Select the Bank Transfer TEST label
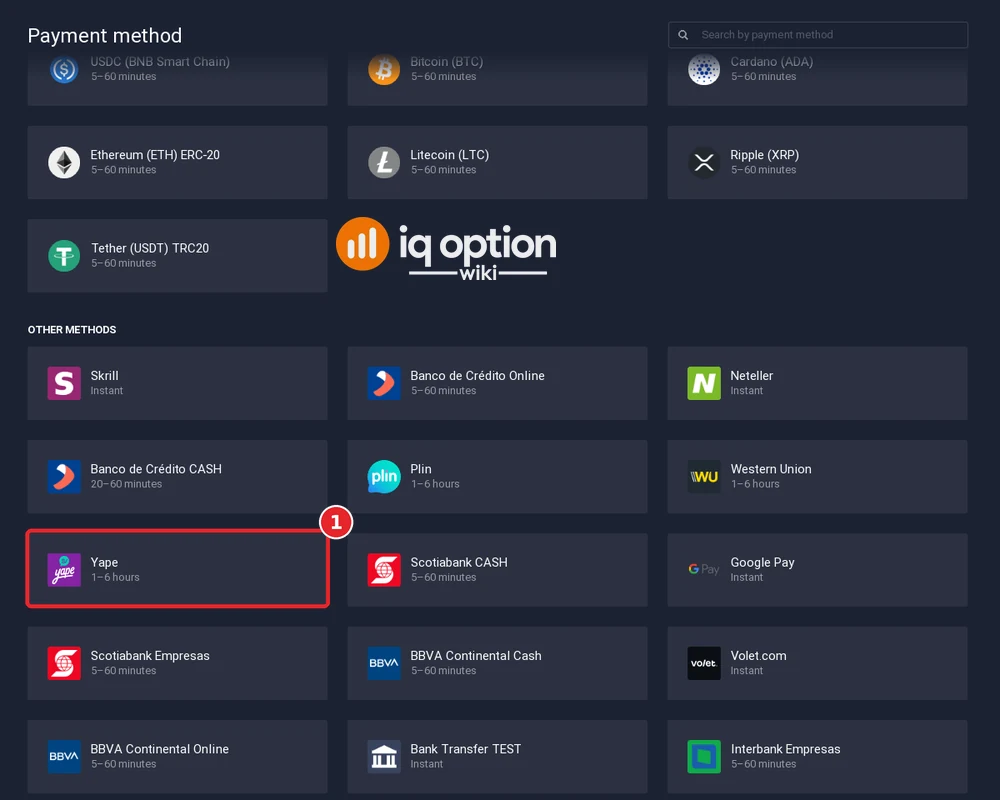 (x=466, y=749)
